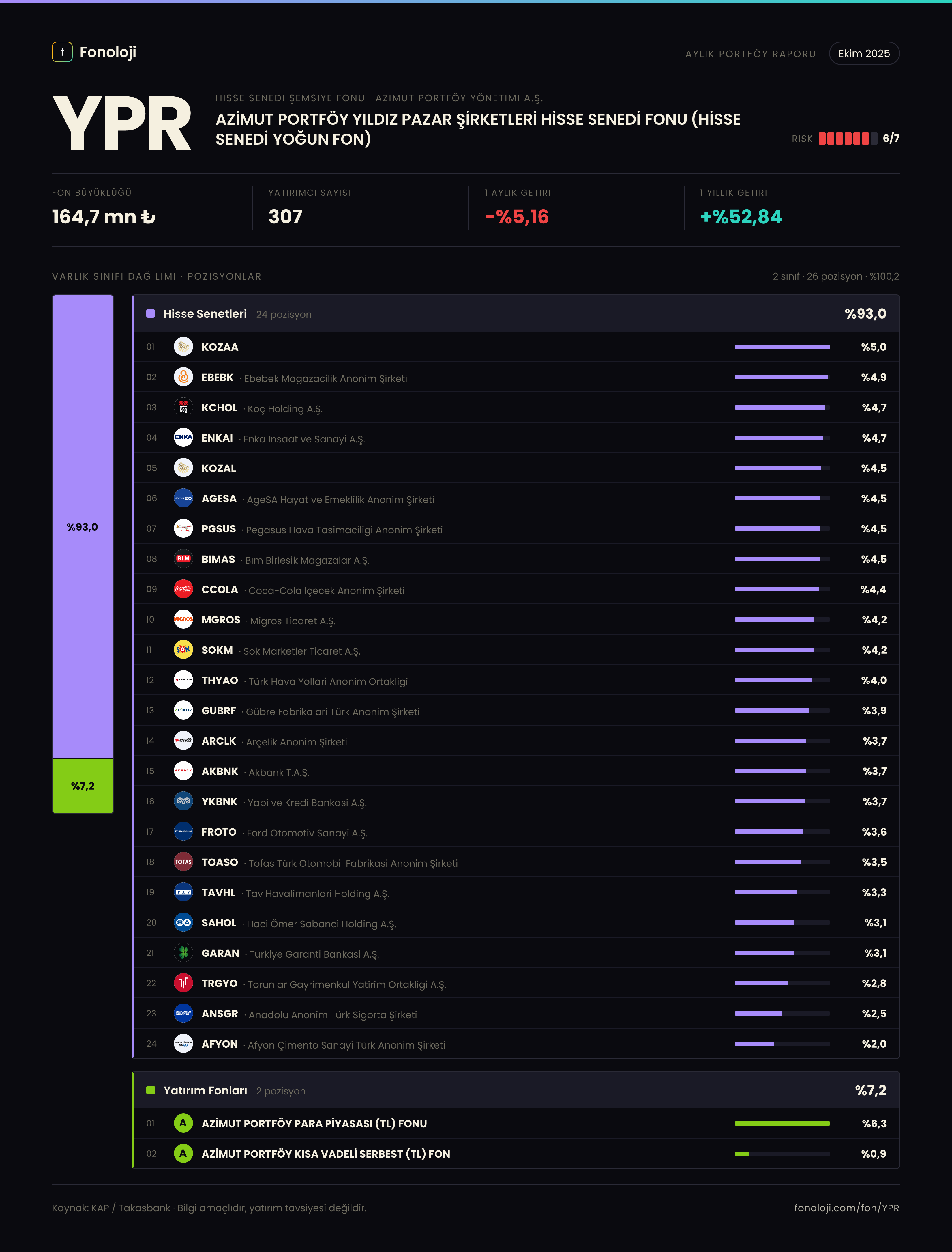Click the AGESA company logo

tap(183, 498)
